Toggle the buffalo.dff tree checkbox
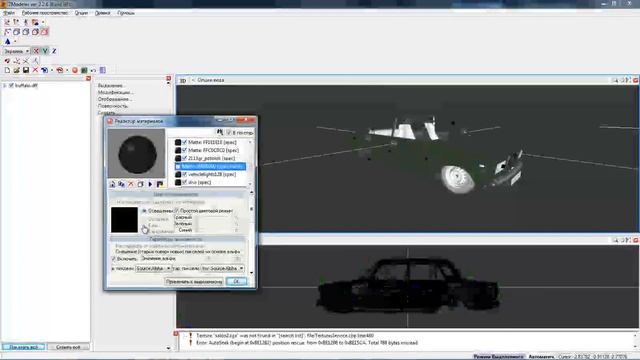 (11, 86)
